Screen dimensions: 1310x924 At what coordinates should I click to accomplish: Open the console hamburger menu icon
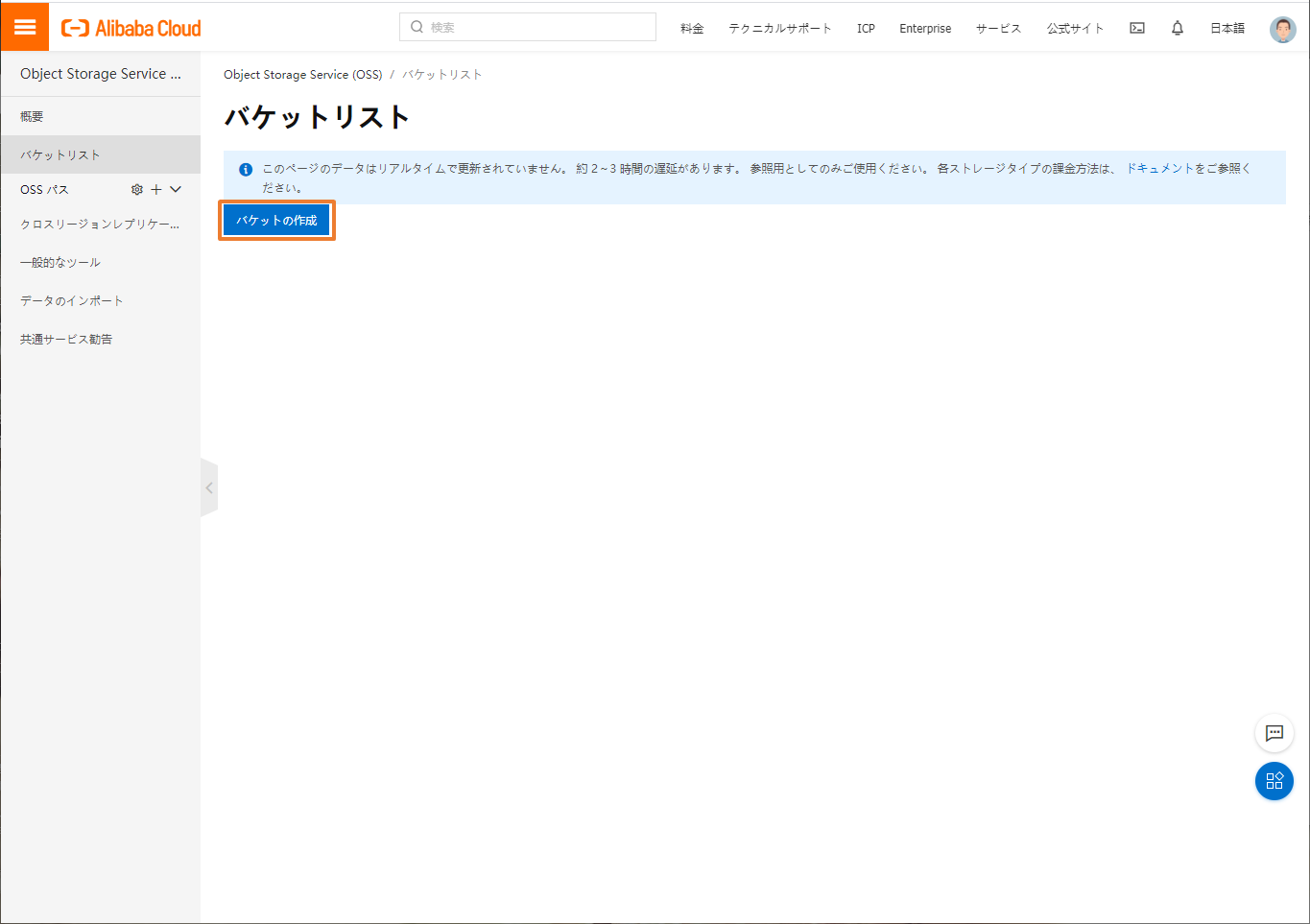[x=24, y=26]
